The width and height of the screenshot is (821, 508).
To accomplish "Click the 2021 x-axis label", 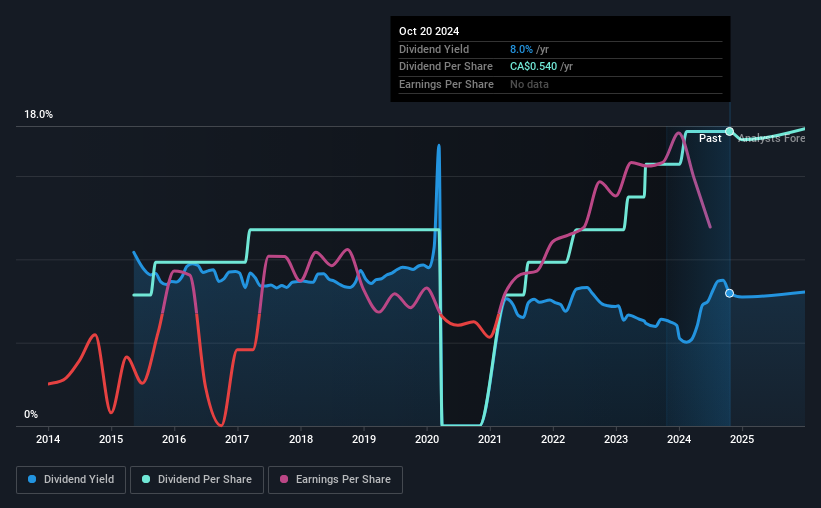I will [x=490, y=439].
